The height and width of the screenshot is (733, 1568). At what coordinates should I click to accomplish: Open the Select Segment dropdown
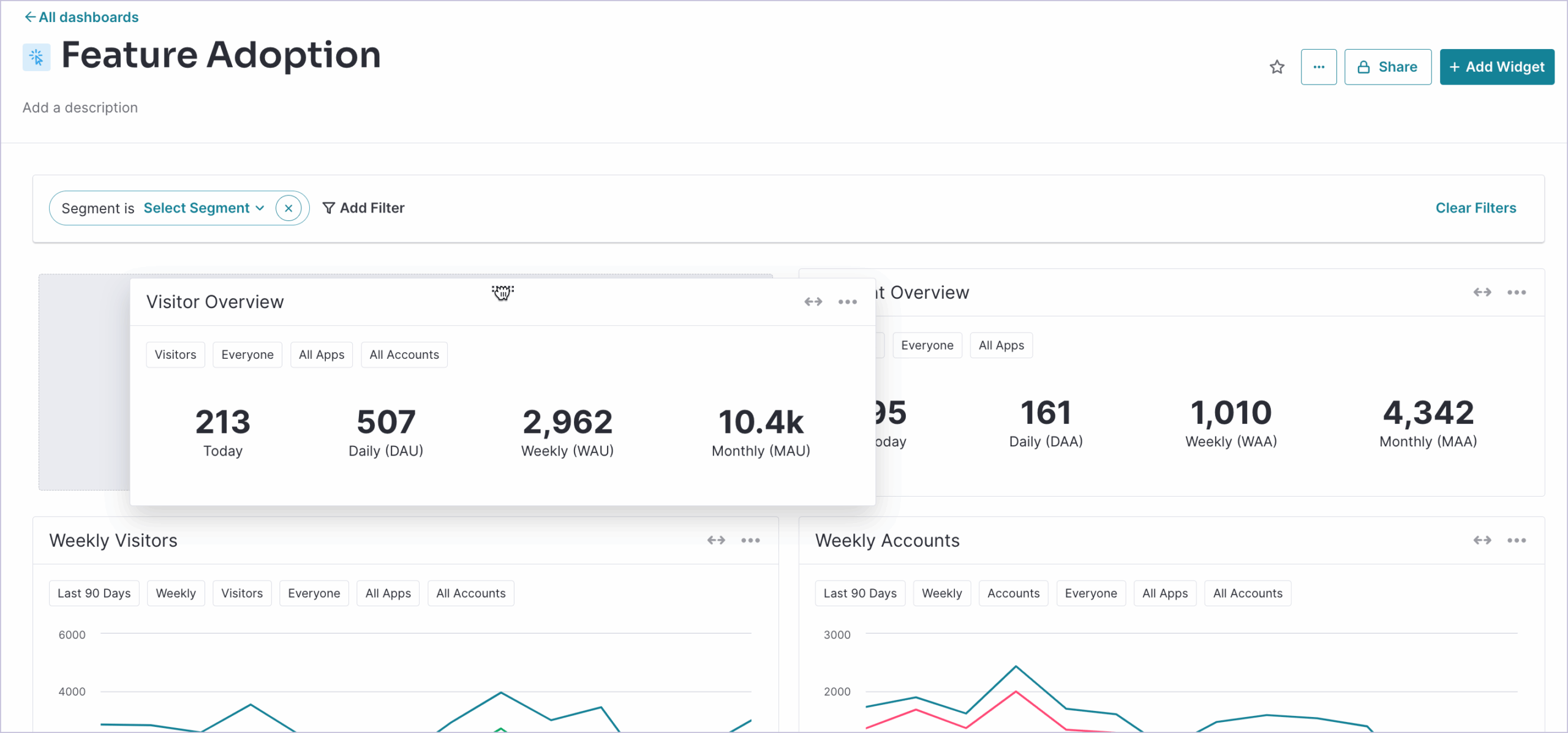[203, 208]
